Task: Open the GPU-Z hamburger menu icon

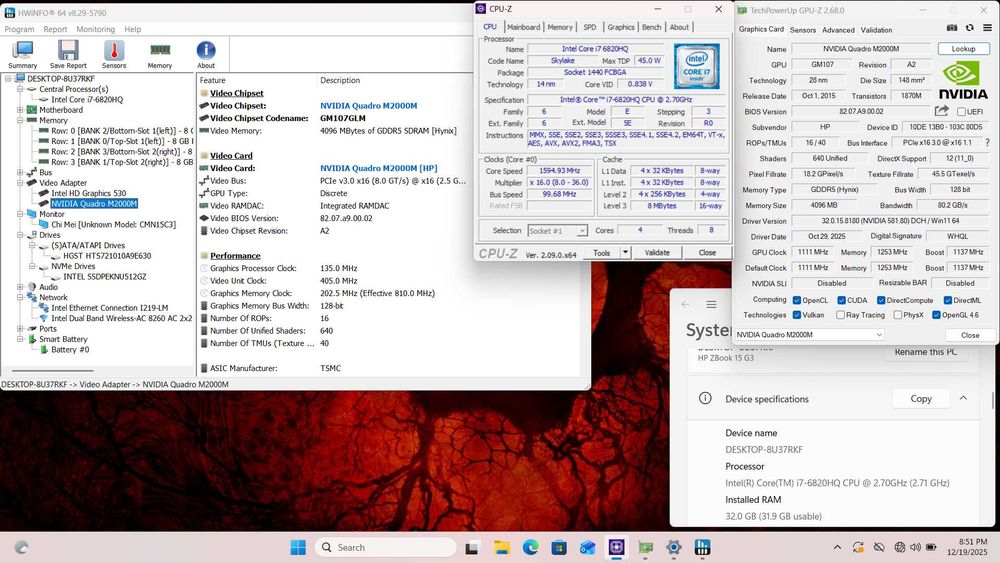Action: [987, 28]
